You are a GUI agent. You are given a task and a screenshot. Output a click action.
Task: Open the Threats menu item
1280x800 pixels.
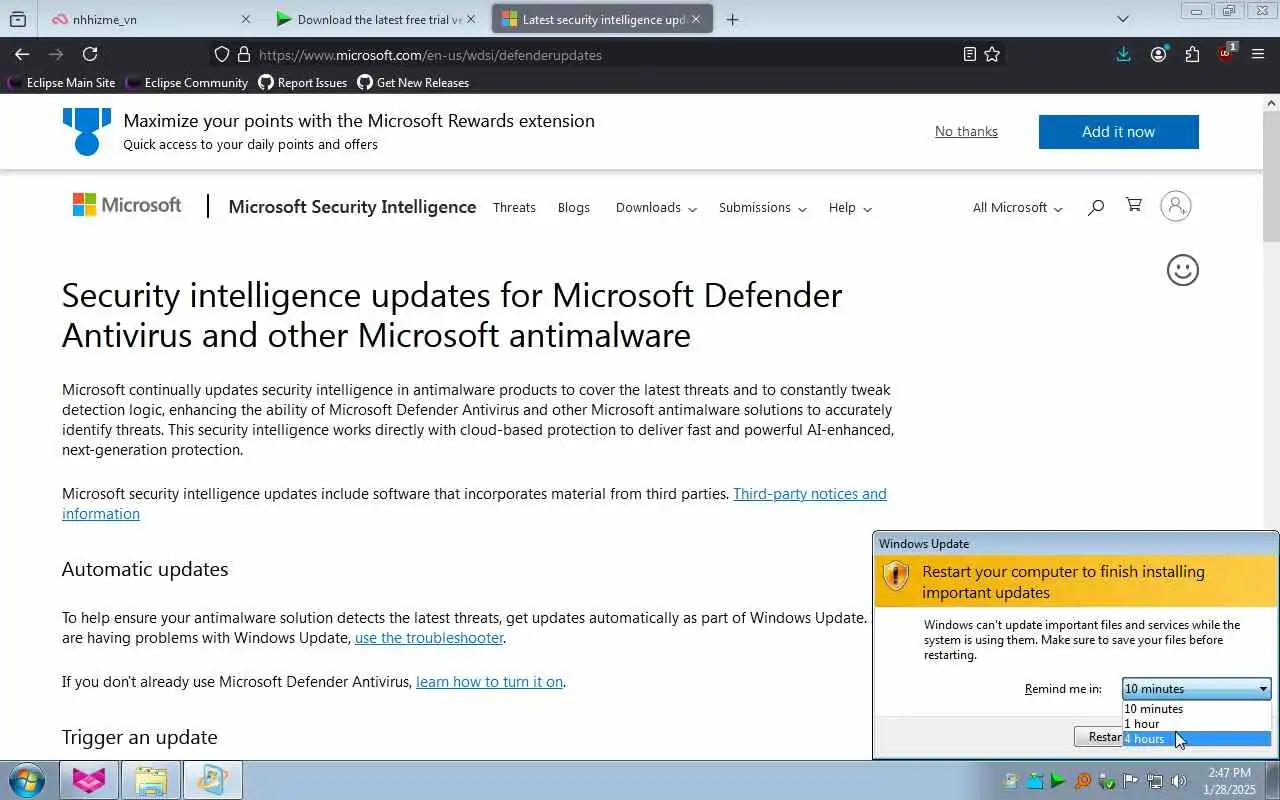click(x=514, y=207)
